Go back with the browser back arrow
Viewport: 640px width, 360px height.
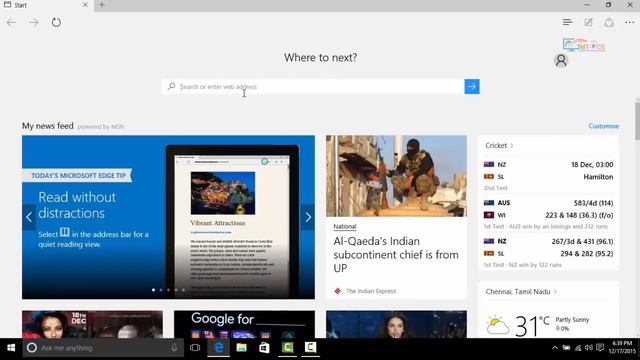click(11, 22)
